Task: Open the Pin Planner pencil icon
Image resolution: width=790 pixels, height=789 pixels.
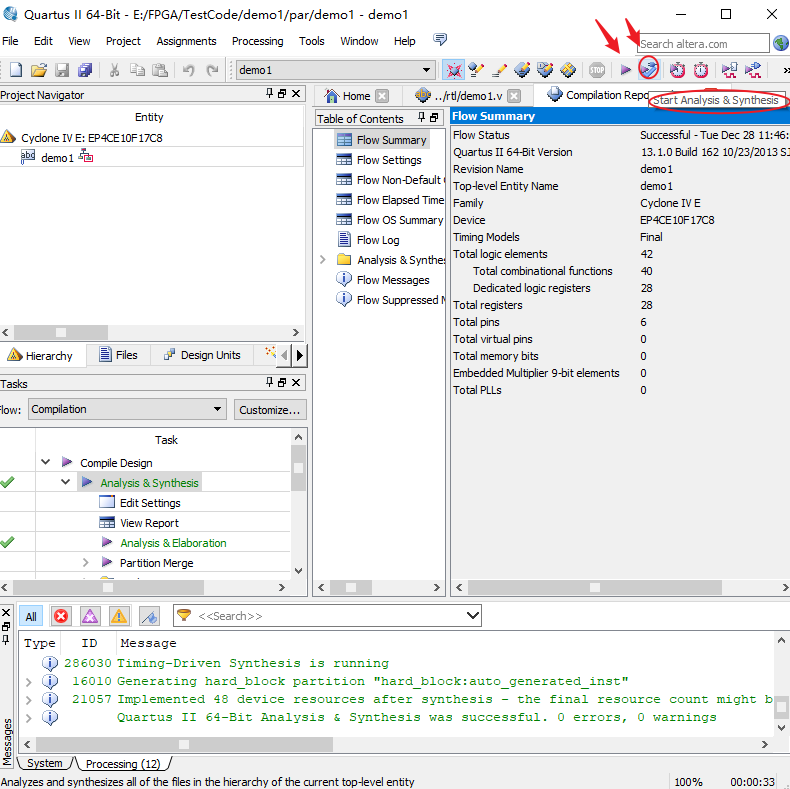Action: [x=499, y=70]
